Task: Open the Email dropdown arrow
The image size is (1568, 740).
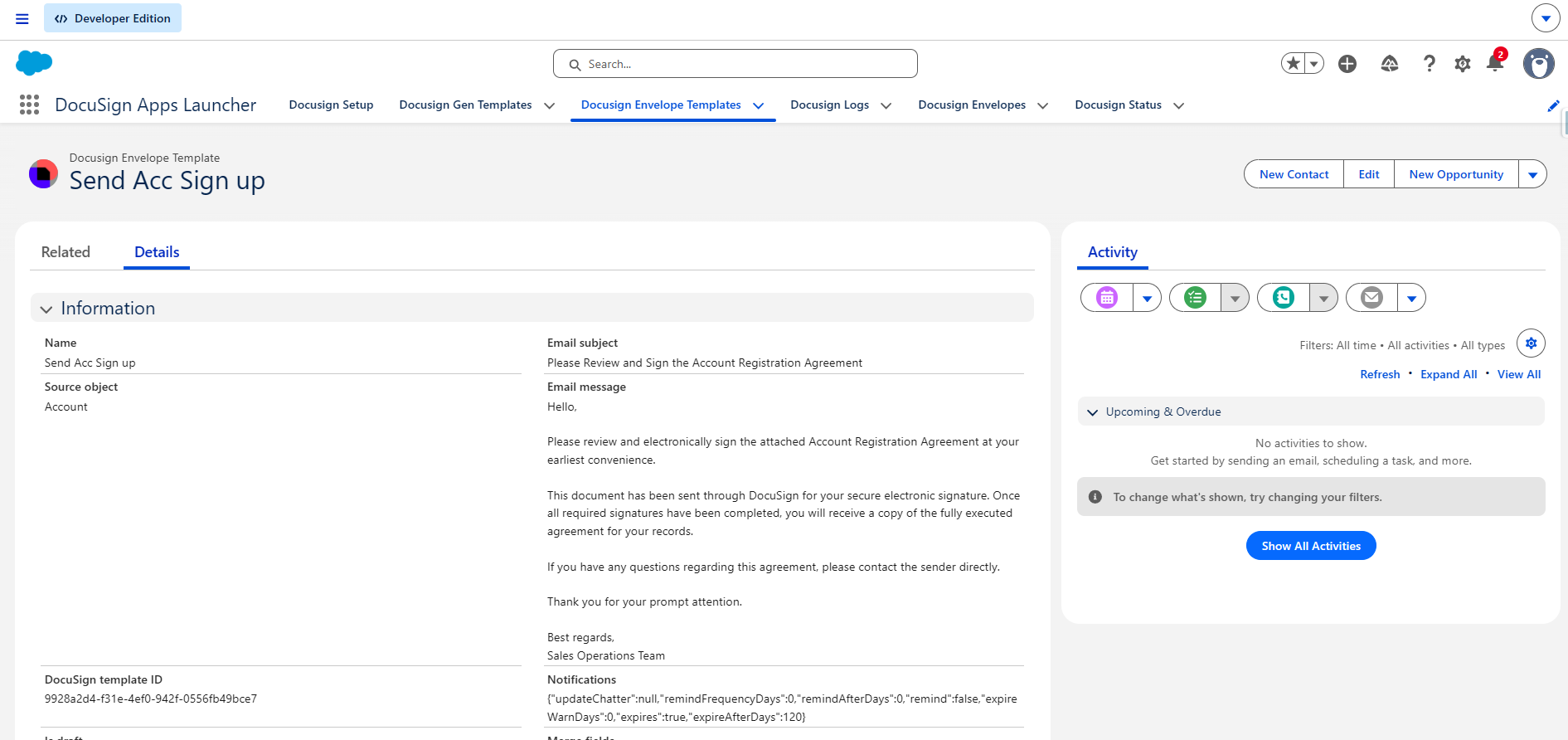Action: (x=1411, y=297)
